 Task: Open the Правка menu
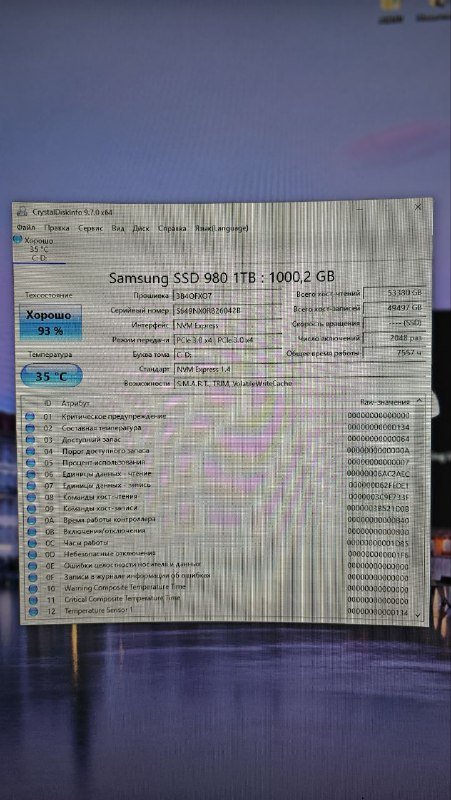tap(57, 228)
